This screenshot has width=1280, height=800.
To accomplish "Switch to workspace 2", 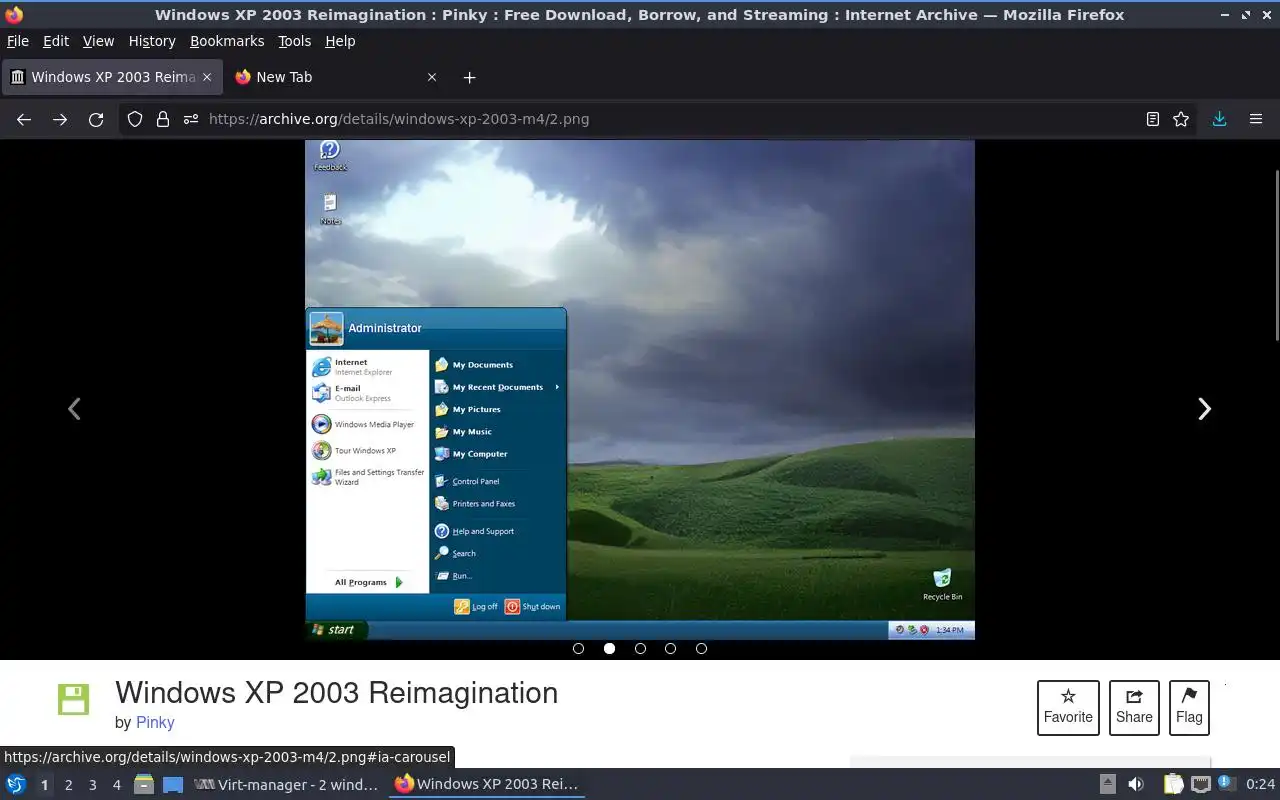I will click(x=68, y=785).
